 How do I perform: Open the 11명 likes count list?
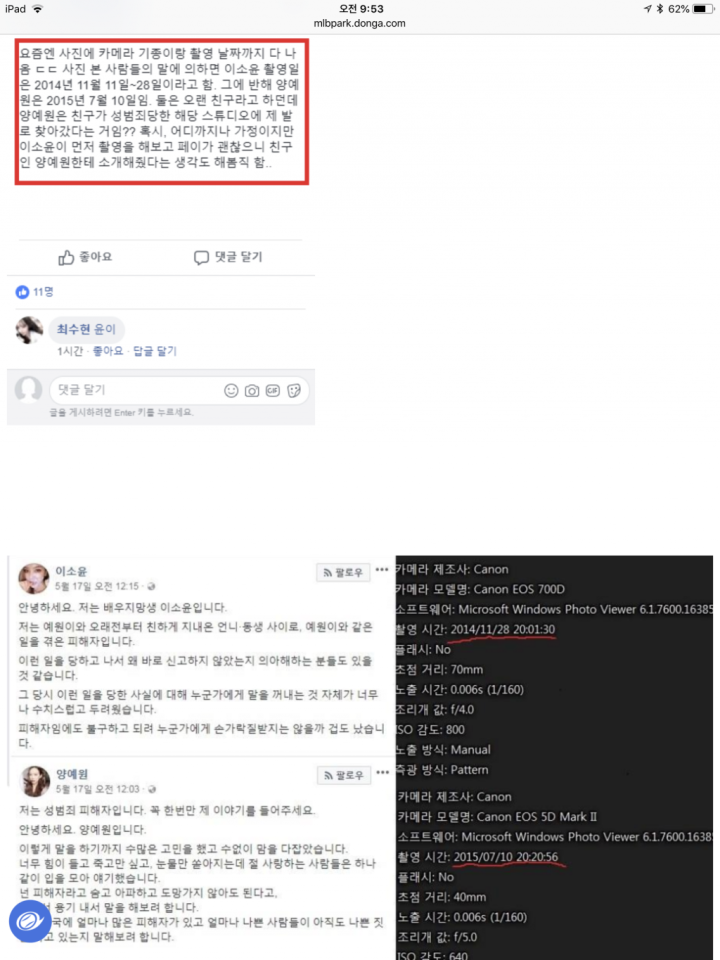tap(43, 292)
